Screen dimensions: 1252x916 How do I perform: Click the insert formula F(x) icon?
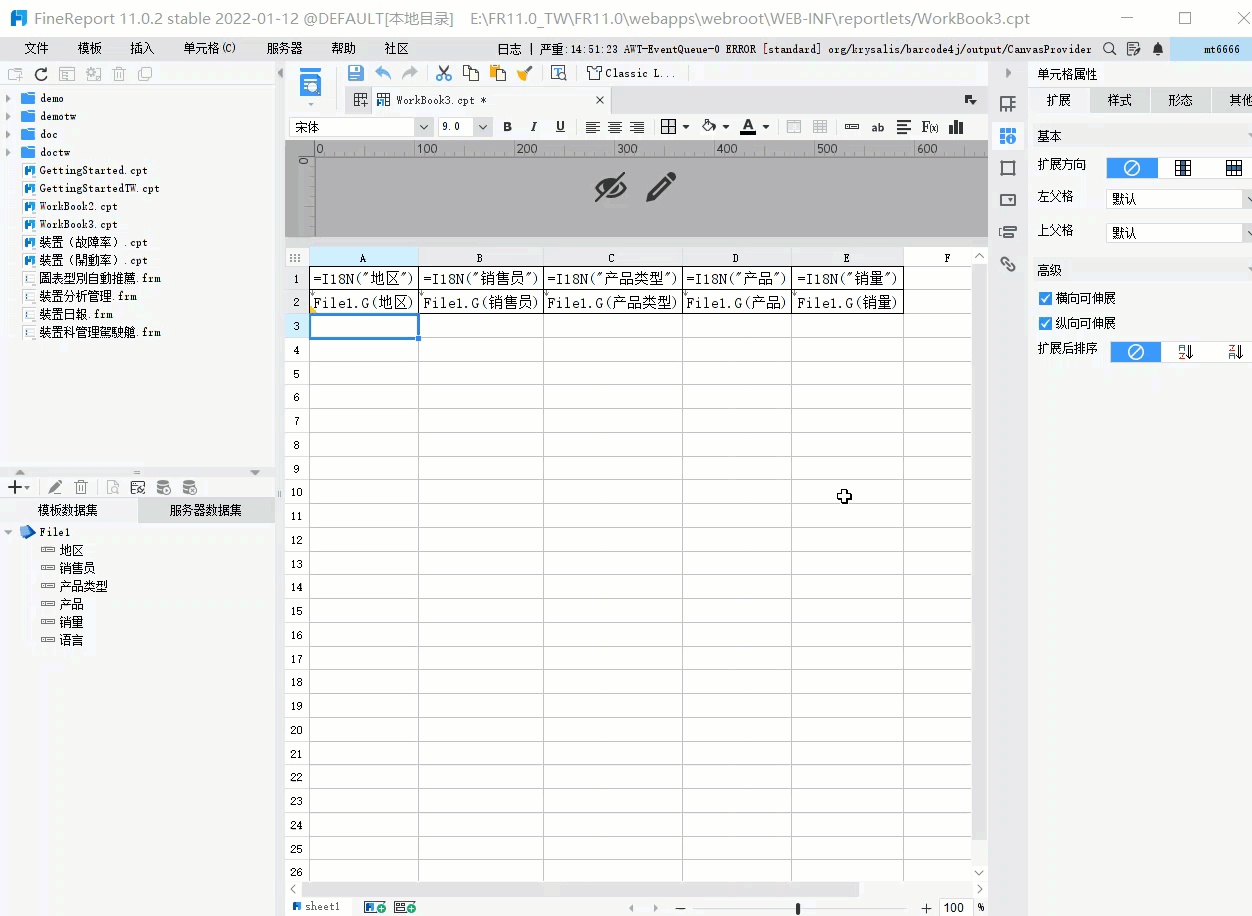point(930,127)
